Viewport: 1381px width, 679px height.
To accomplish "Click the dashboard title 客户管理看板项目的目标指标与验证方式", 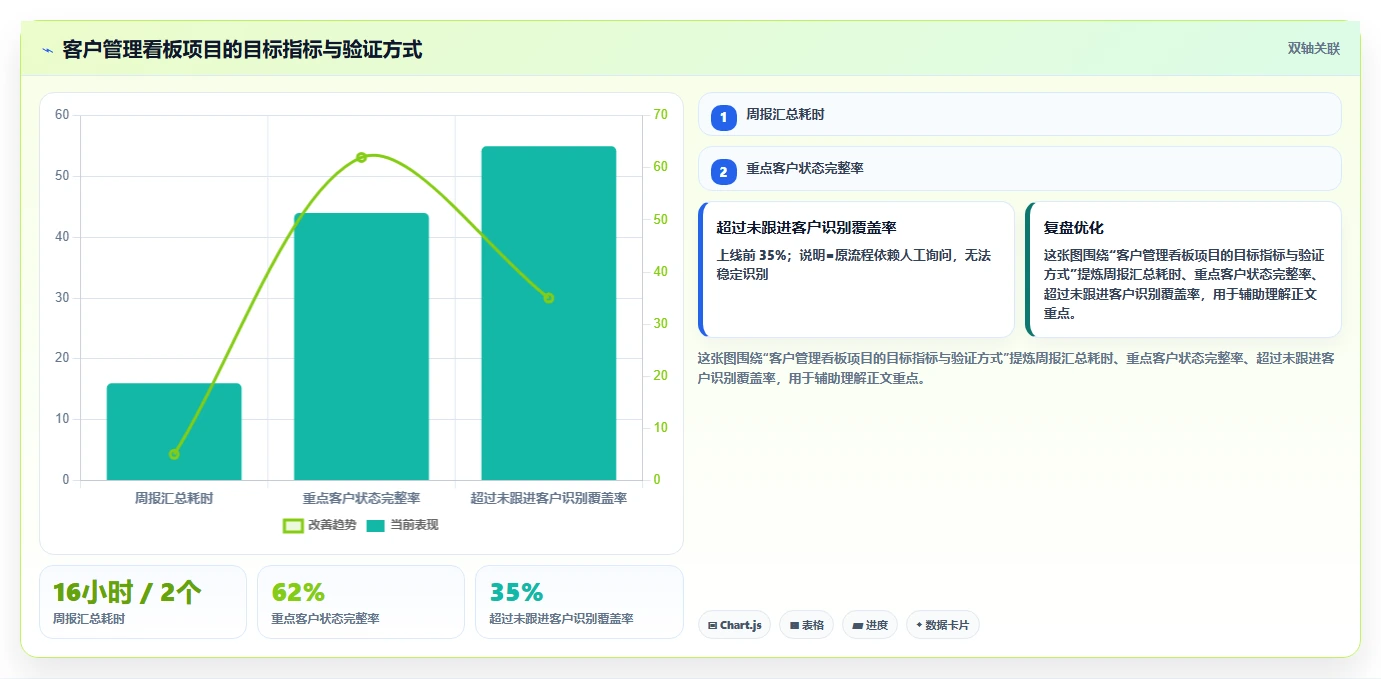I will (x=242, y=49).
